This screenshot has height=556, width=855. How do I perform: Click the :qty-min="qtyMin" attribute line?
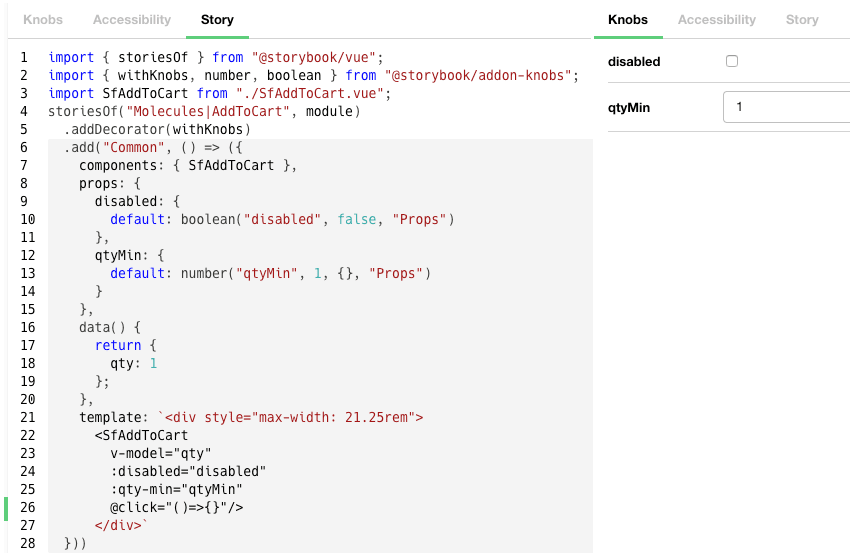177,489
